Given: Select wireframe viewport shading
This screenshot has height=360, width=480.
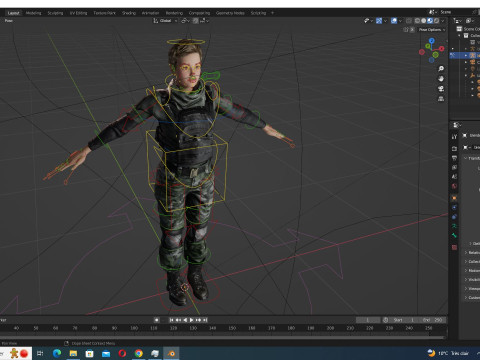Looking at the screenshot, I should 417,21.
